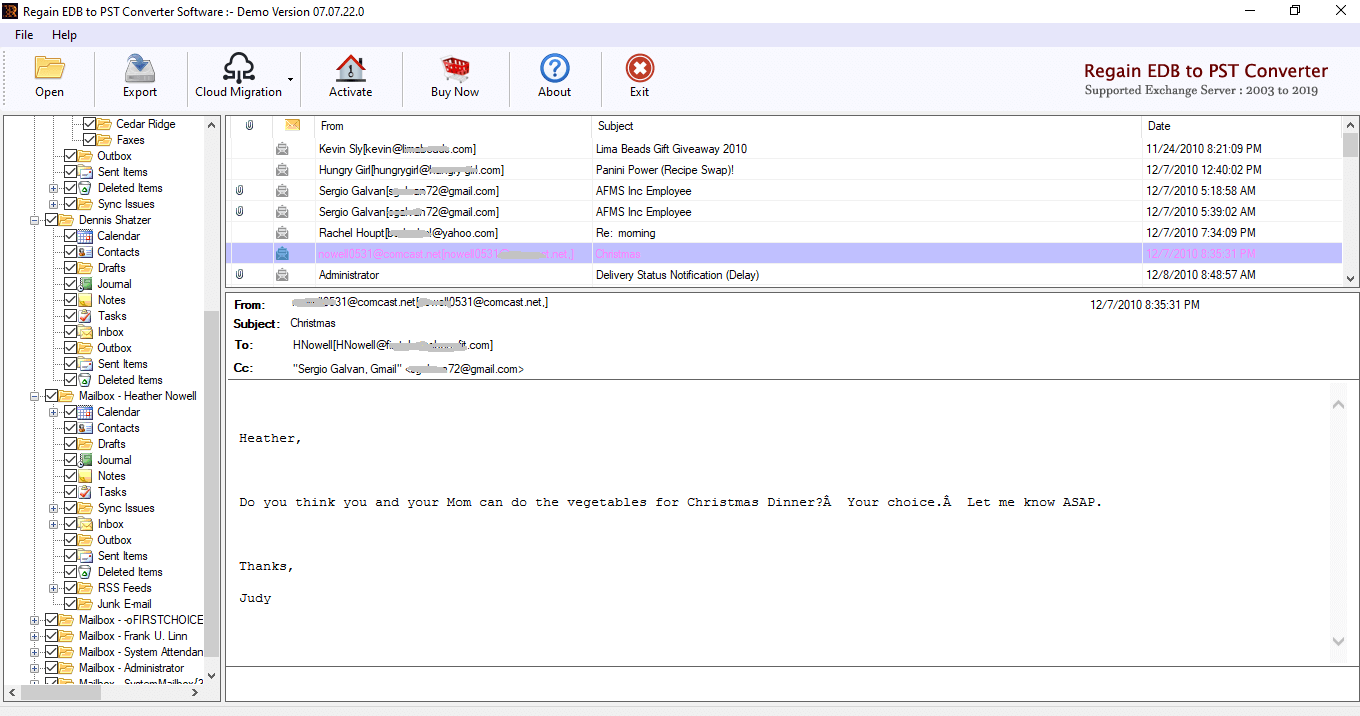Click Tasks icon under Dennis Shatzer
1360x716 pixels.
tap(86, 316)
